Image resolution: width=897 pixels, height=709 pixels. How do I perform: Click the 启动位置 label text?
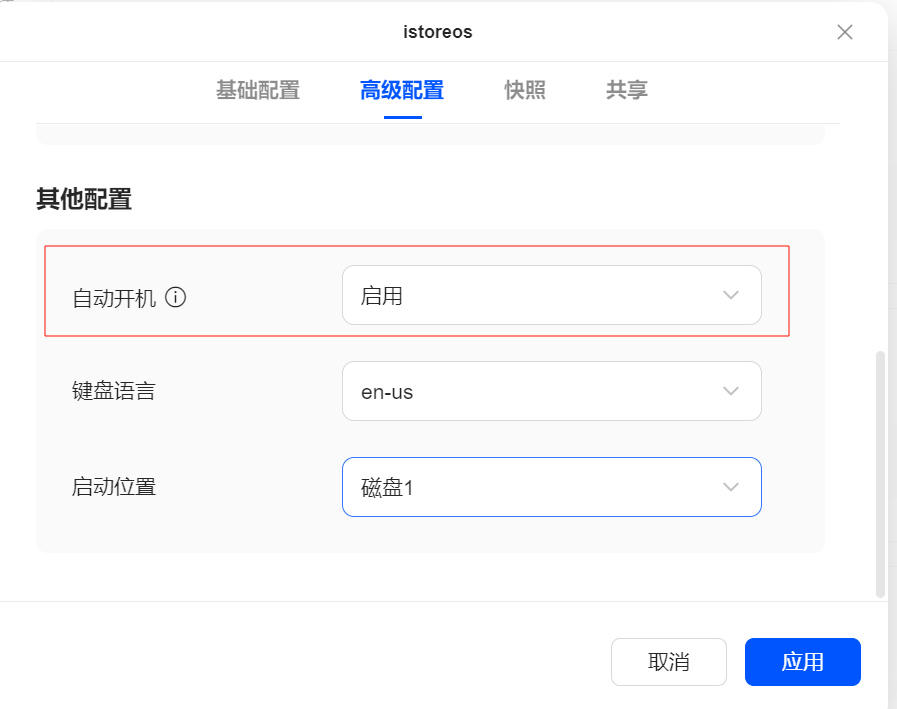pos(114,488)
